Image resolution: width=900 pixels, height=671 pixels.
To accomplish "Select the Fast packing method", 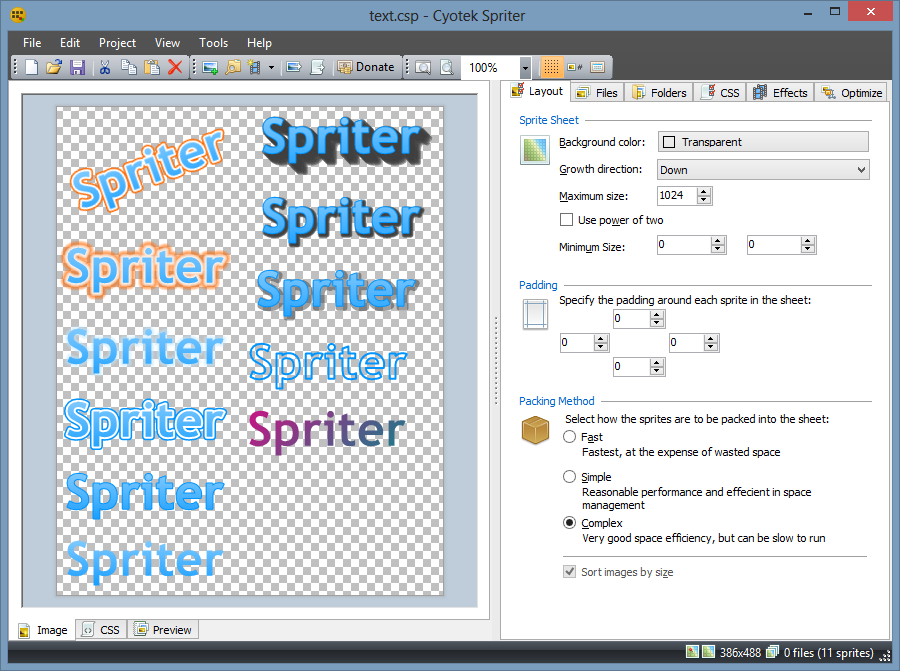I will click(x=569, y=437).
